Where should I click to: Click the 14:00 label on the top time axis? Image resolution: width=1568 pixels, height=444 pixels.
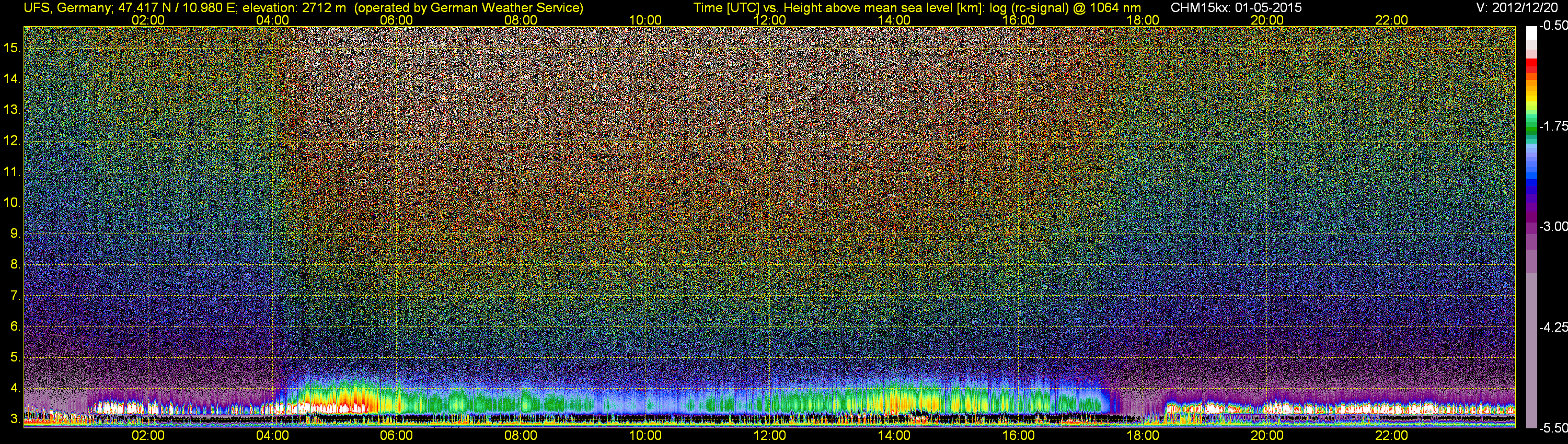coord(894,20)
